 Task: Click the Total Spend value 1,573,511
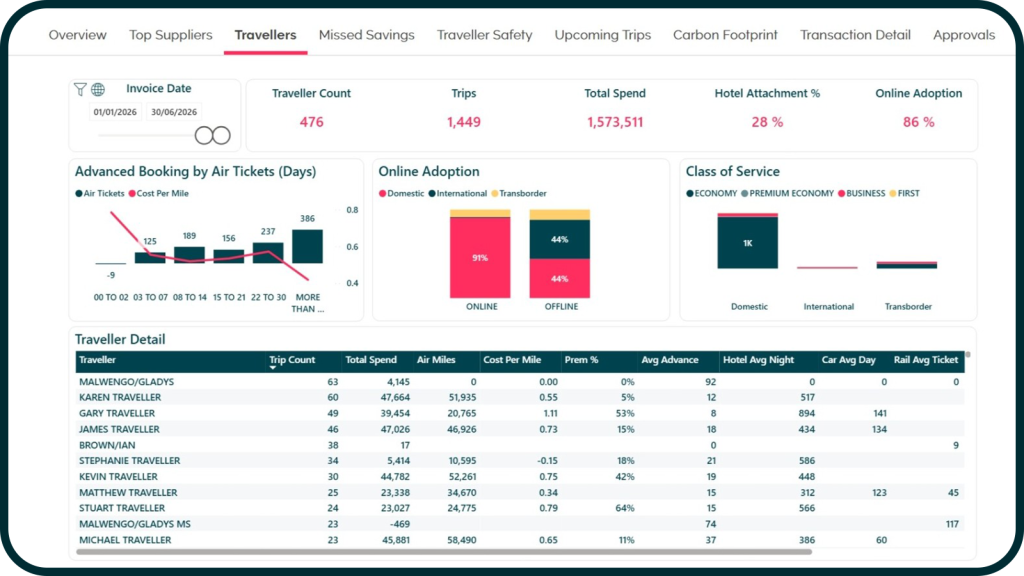pos(615,122)
